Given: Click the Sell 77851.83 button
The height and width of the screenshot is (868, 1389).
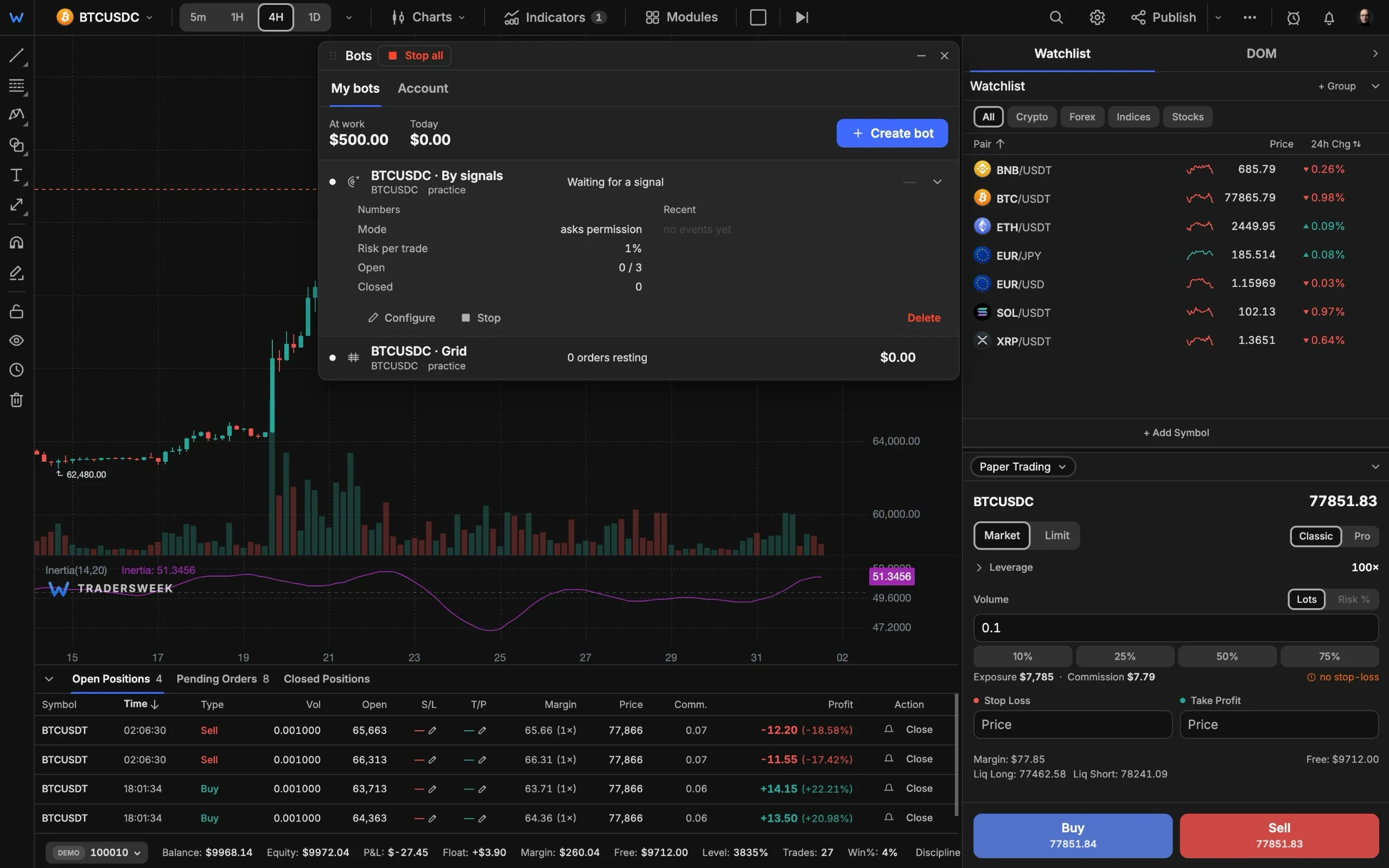Looking at the screenshot, I should 1279,835.
